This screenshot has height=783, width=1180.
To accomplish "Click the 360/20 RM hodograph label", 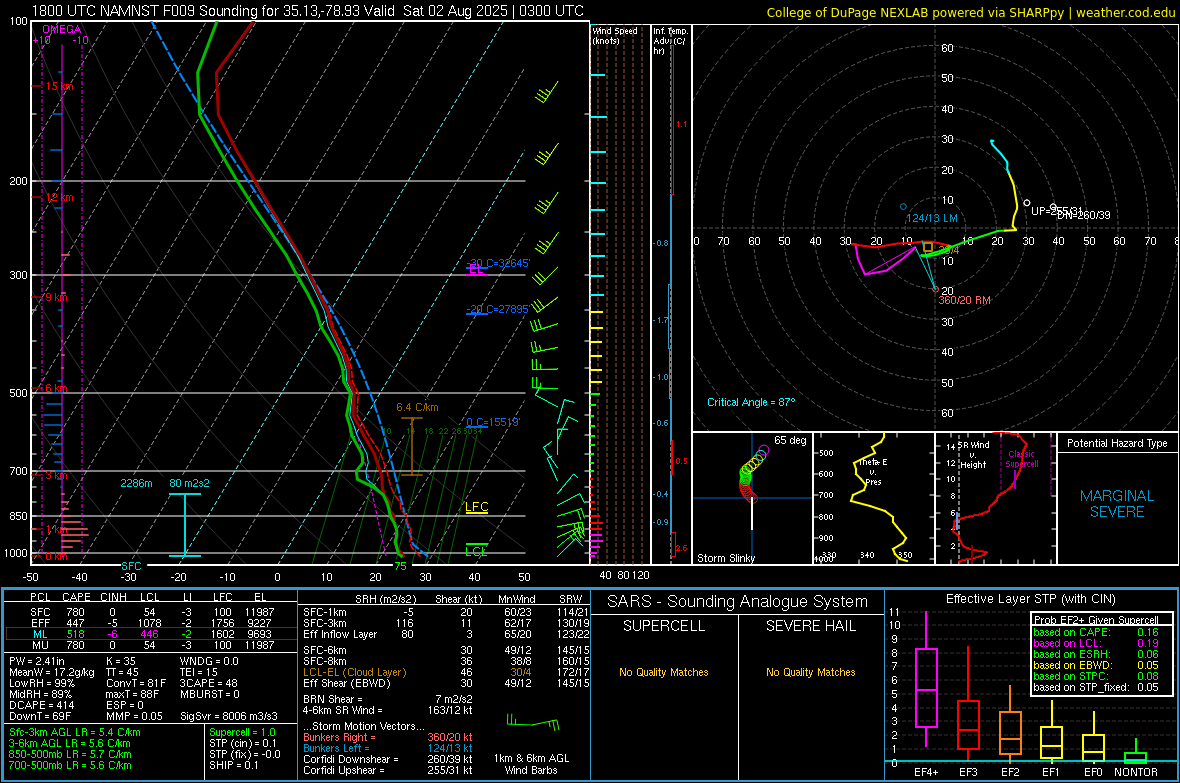I will click(x=964, y=300).
